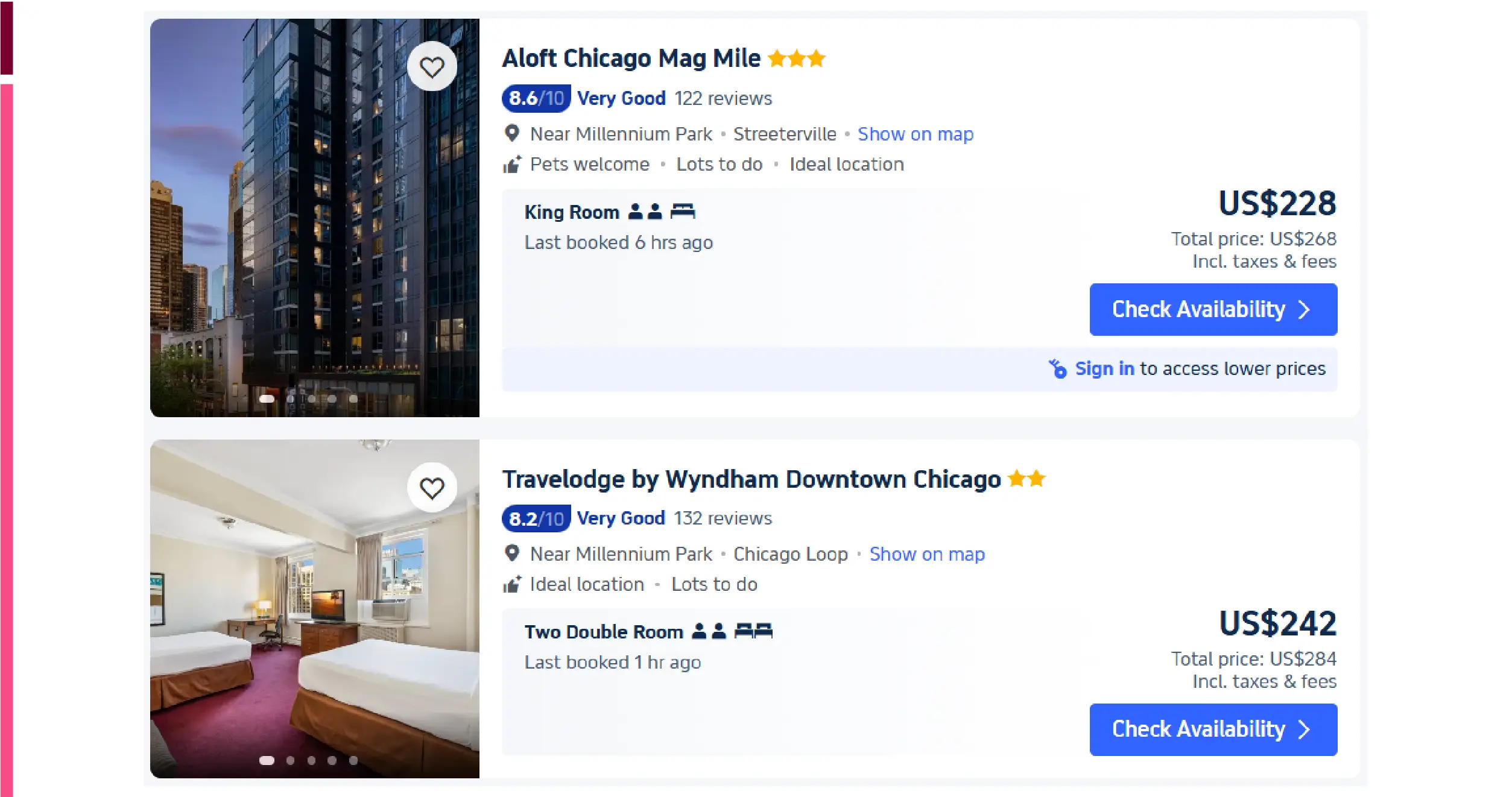Check Availability for Travelodge by Wyndham
This screenshot has height=797, width=1512.
coord(1213,729)
